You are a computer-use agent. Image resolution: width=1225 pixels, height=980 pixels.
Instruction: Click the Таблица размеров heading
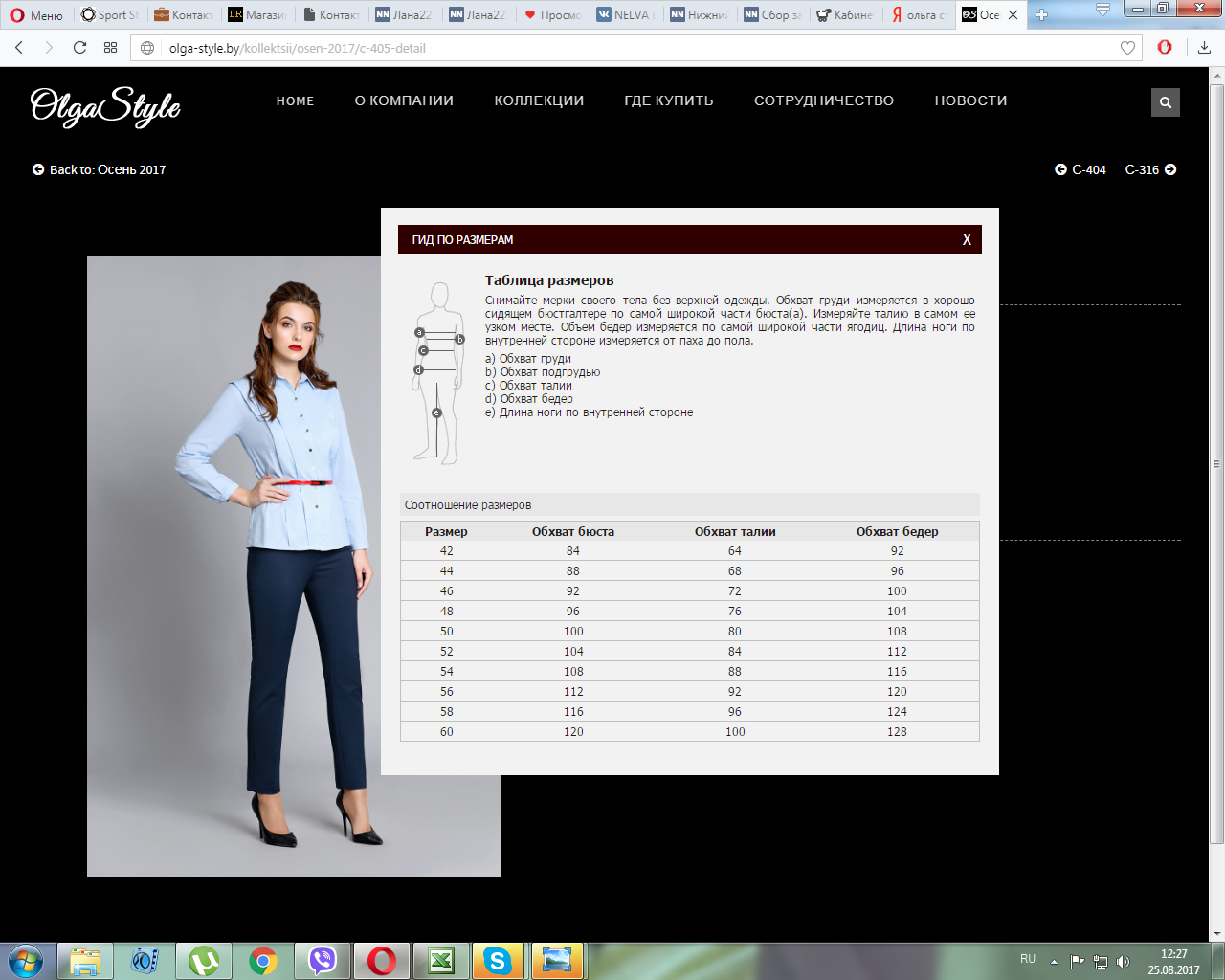point(549,280)
